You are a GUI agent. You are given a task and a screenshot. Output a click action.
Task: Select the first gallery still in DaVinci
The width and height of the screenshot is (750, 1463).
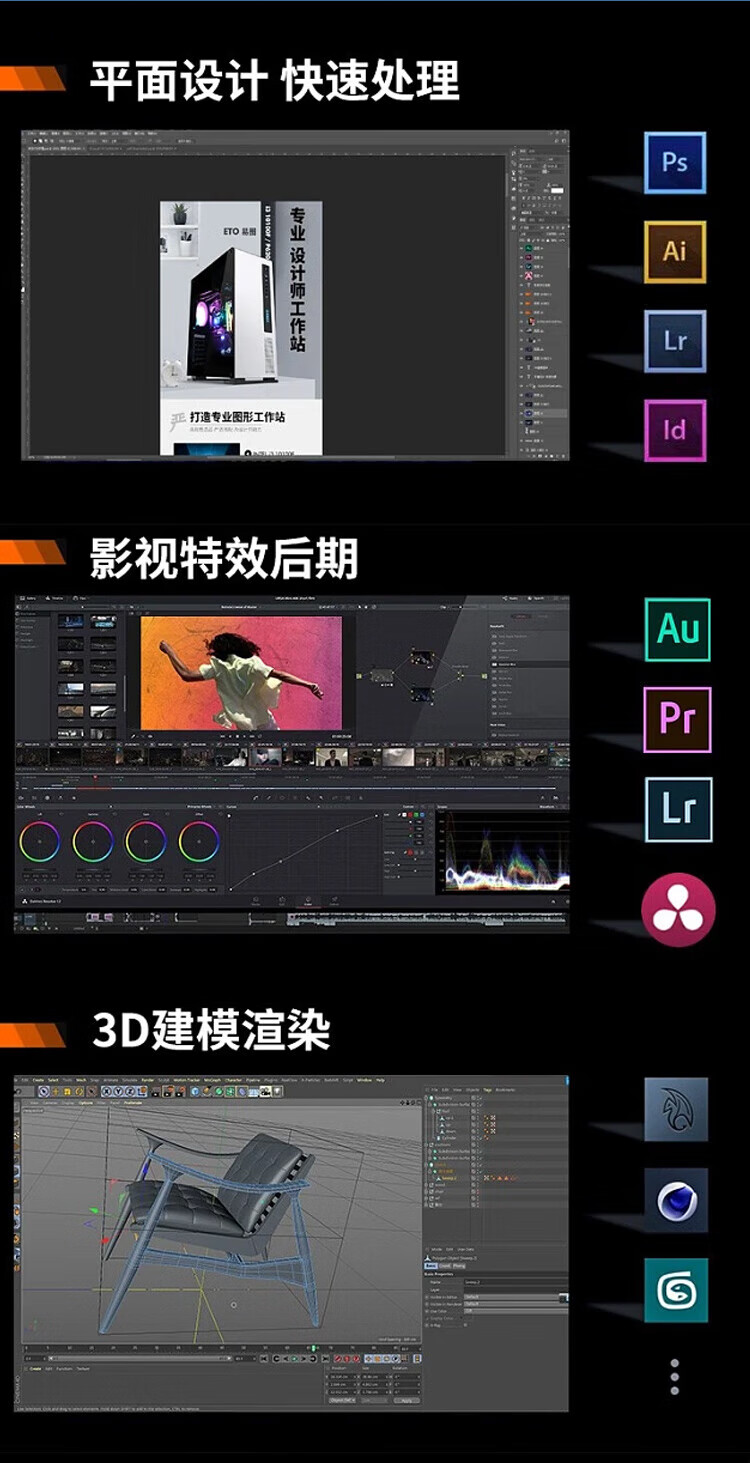point(72,621)
